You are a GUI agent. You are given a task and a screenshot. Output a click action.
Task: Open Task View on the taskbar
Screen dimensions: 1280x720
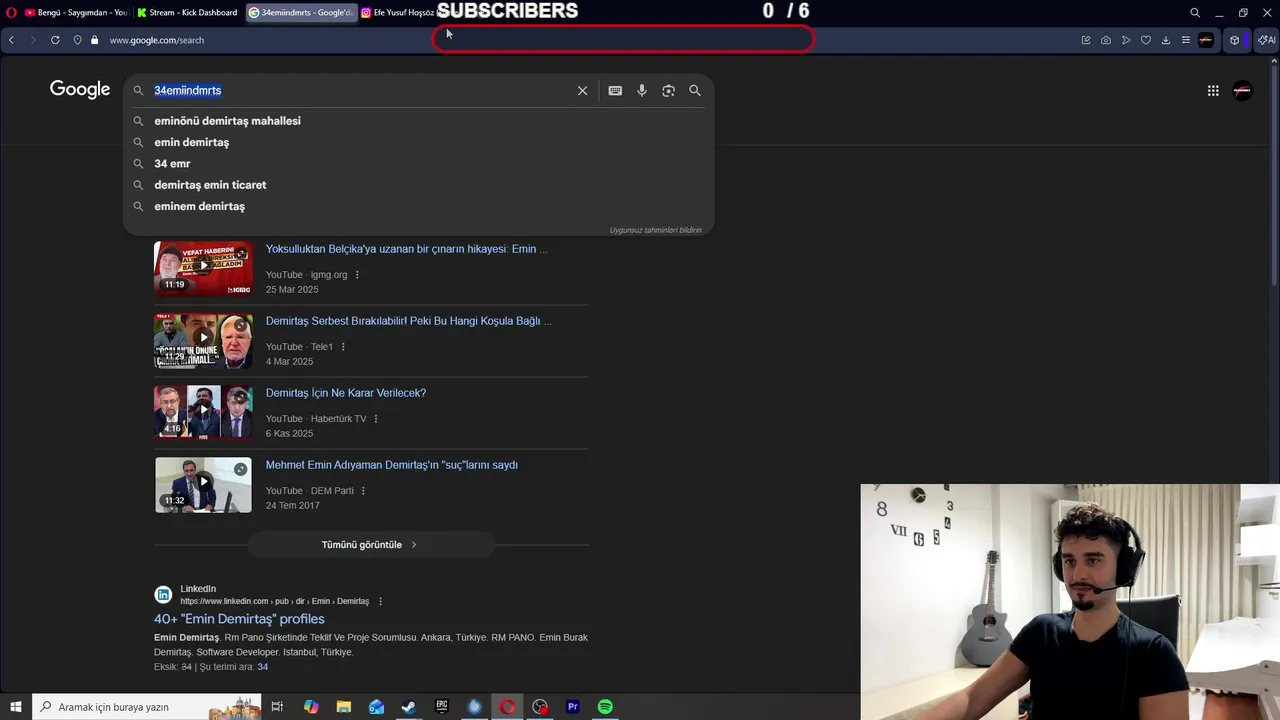(x=277, y=707)
